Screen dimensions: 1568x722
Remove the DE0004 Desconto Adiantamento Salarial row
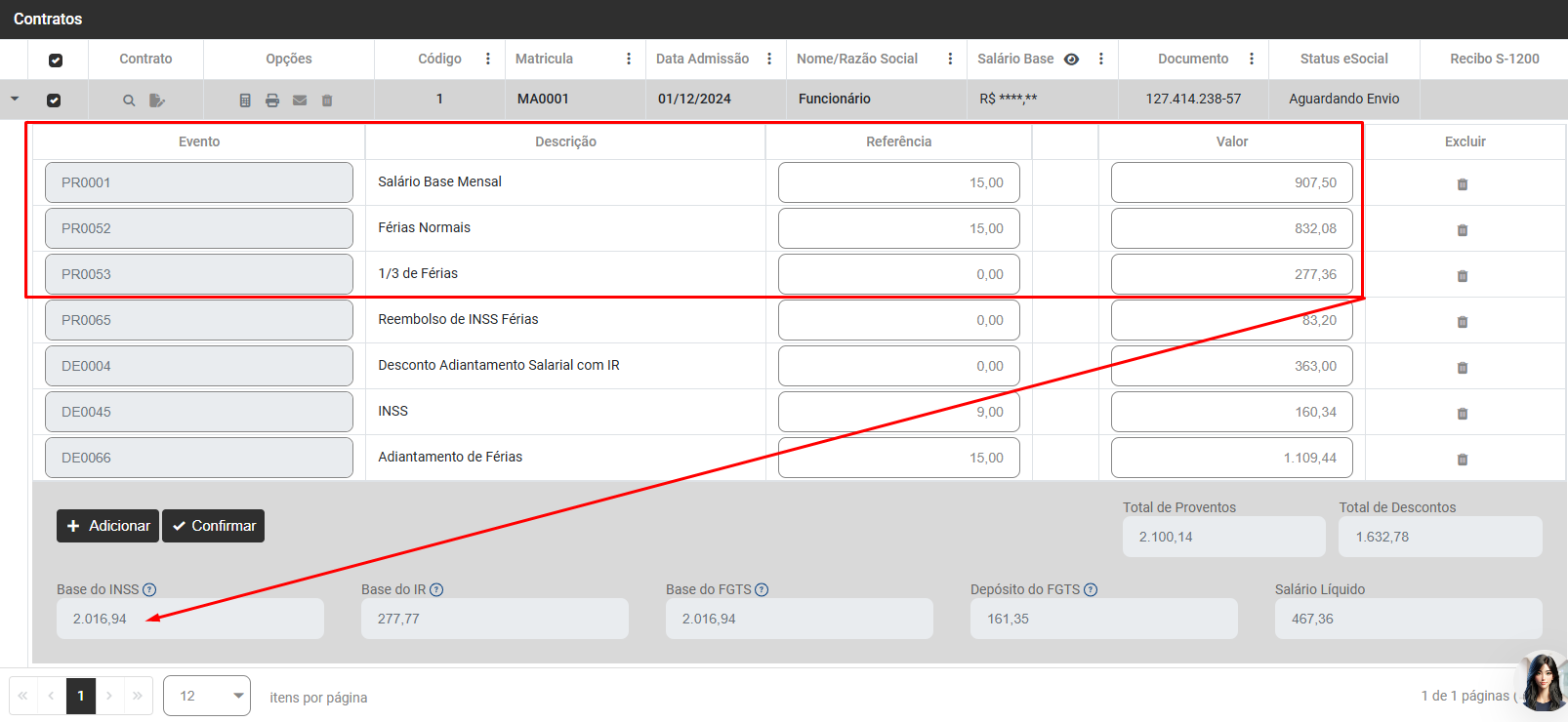1463,368
